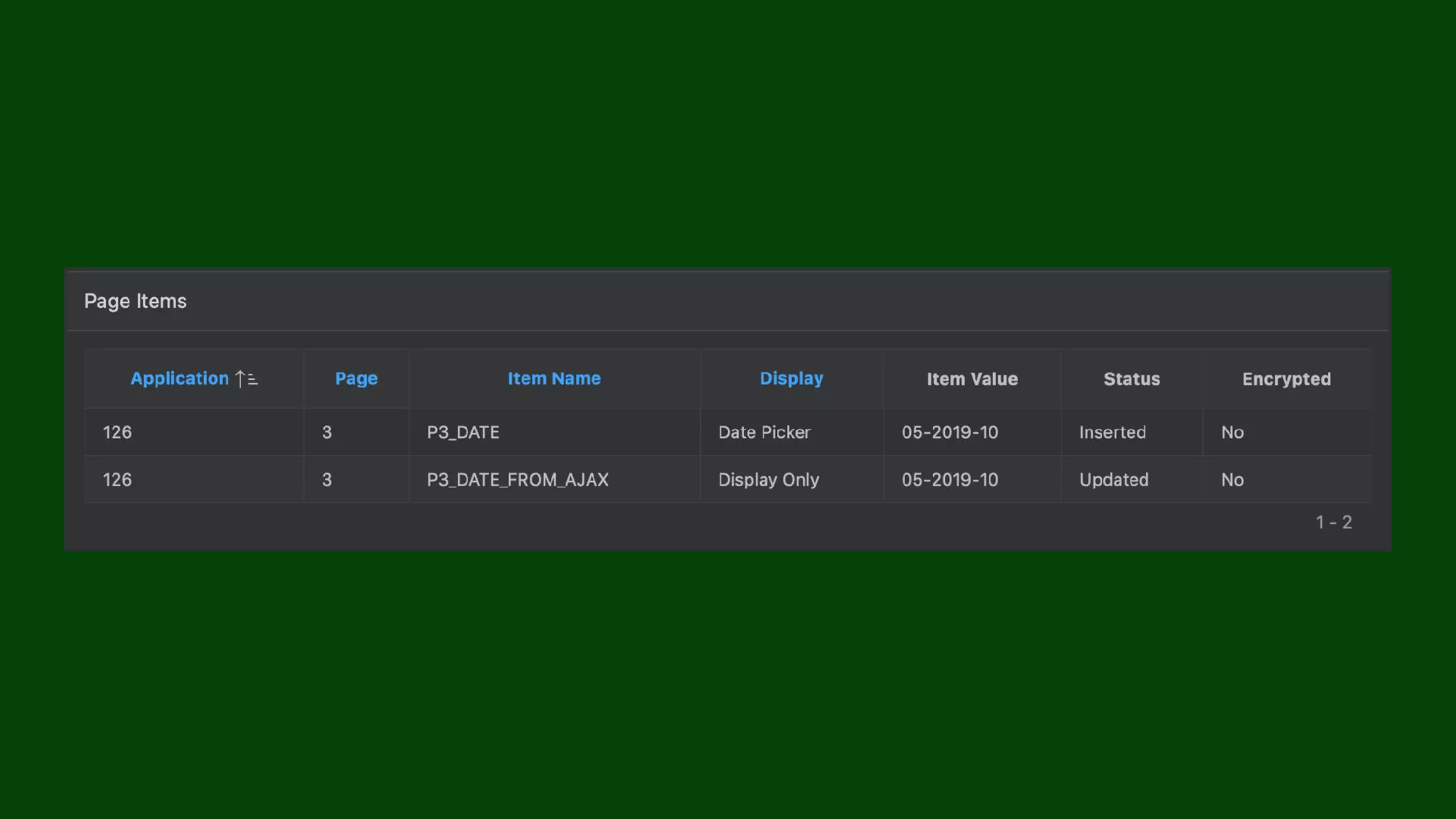Viewport: 1456px width, 819px height.
Task: Click the Encrypted column header
Action: point(1286,380)
